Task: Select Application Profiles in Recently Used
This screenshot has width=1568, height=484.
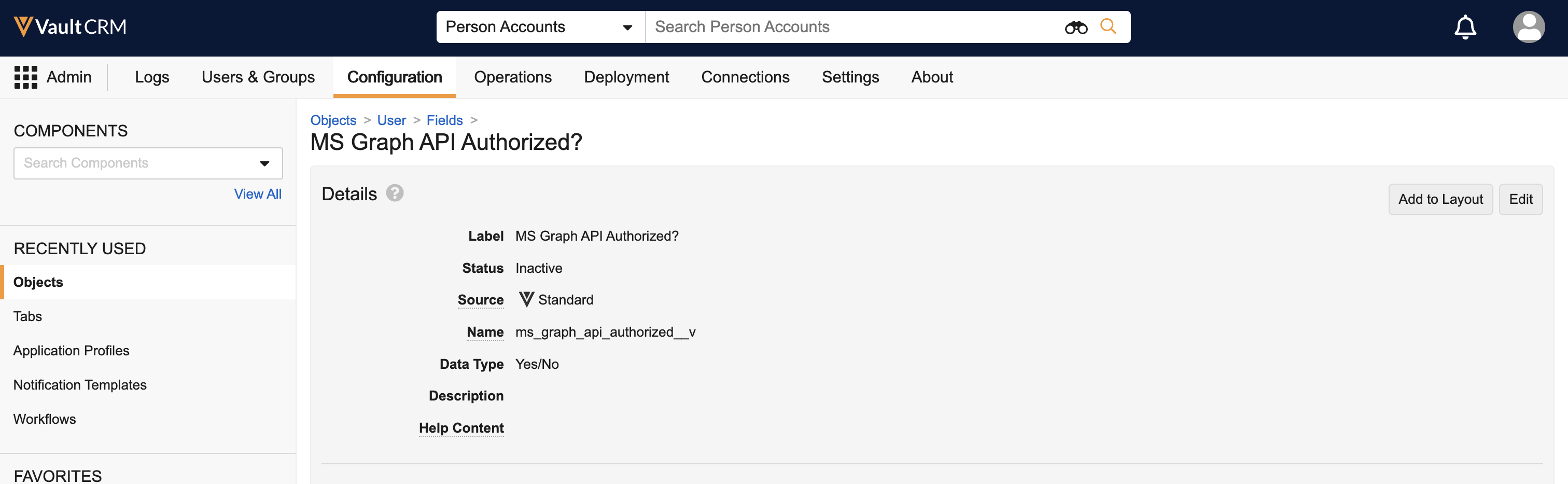Action: click(71, 351)
